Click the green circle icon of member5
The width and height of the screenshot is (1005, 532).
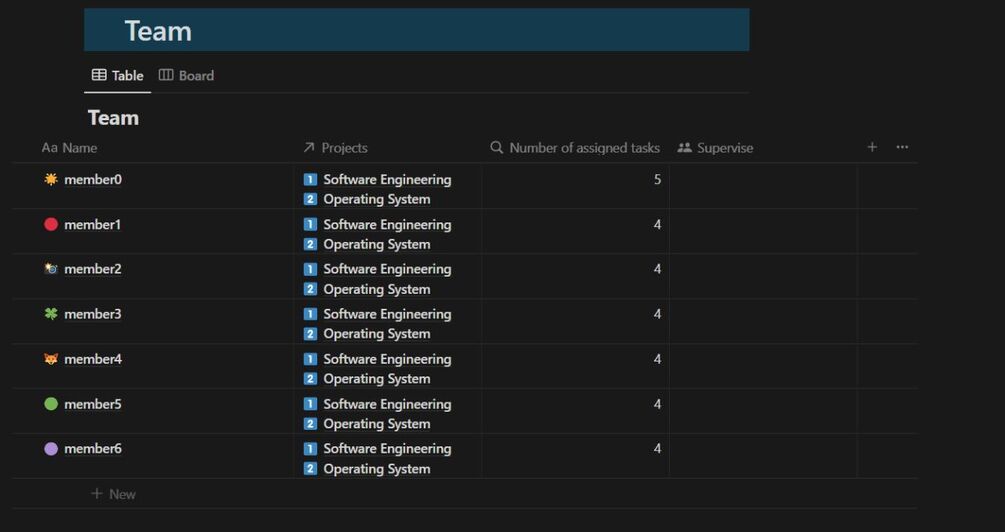[51, 404]
